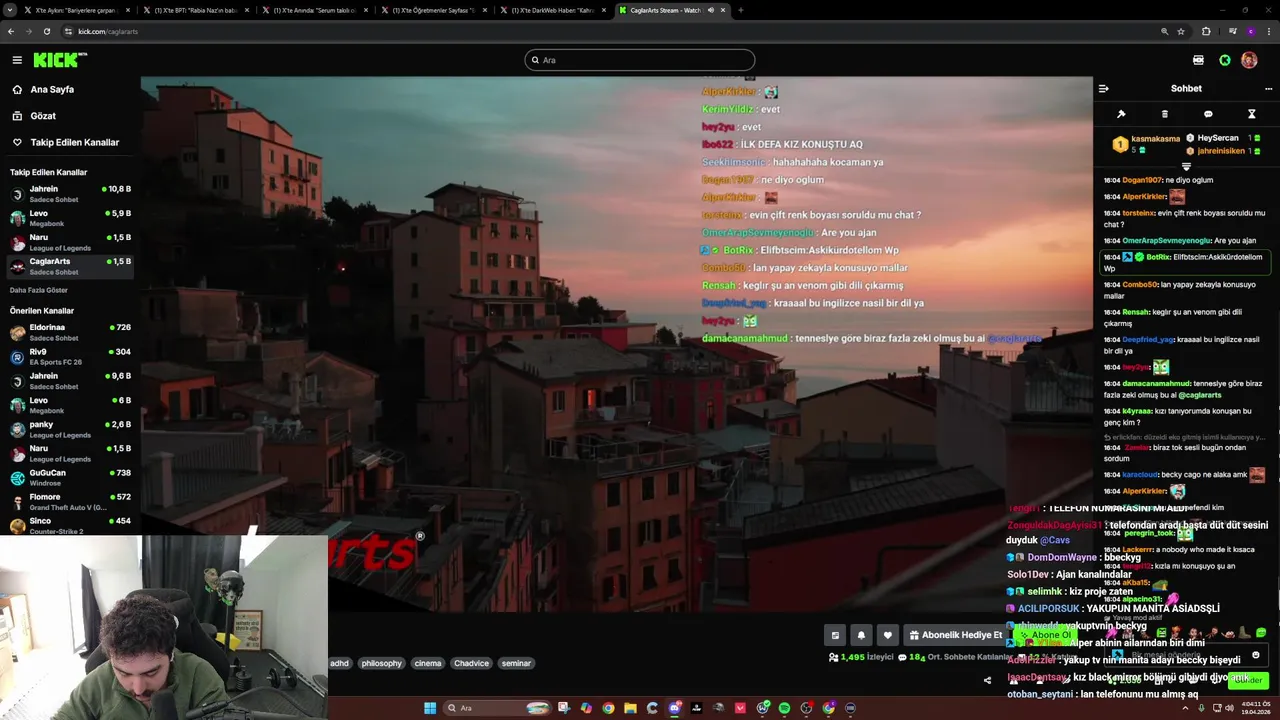Click the 'Gönder' chat send button
The width and height of the screenshot is (1280, 720).
1249,680
